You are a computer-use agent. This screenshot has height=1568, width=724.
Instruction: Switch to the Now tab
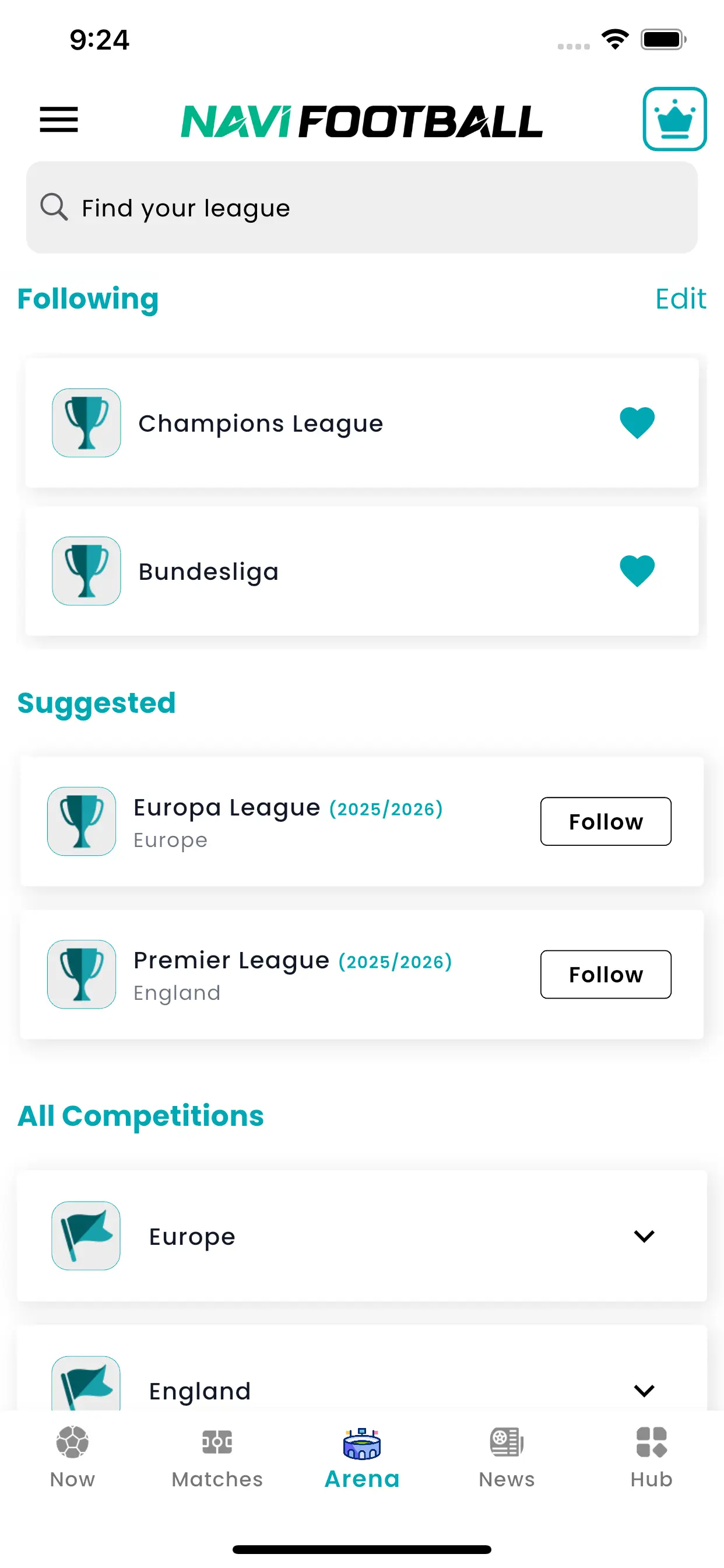pyautogui.click(x=72, y=1457)
